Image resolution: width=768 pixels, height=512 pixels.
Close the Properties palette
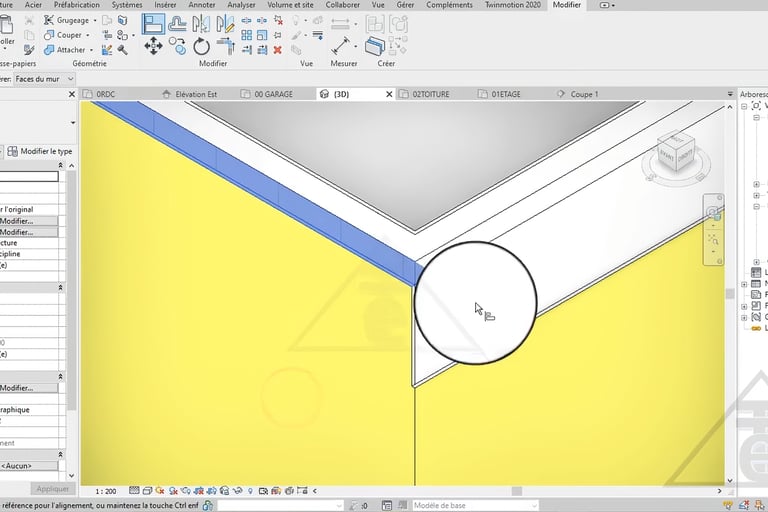pyautogui.click(x=72, y=94)
